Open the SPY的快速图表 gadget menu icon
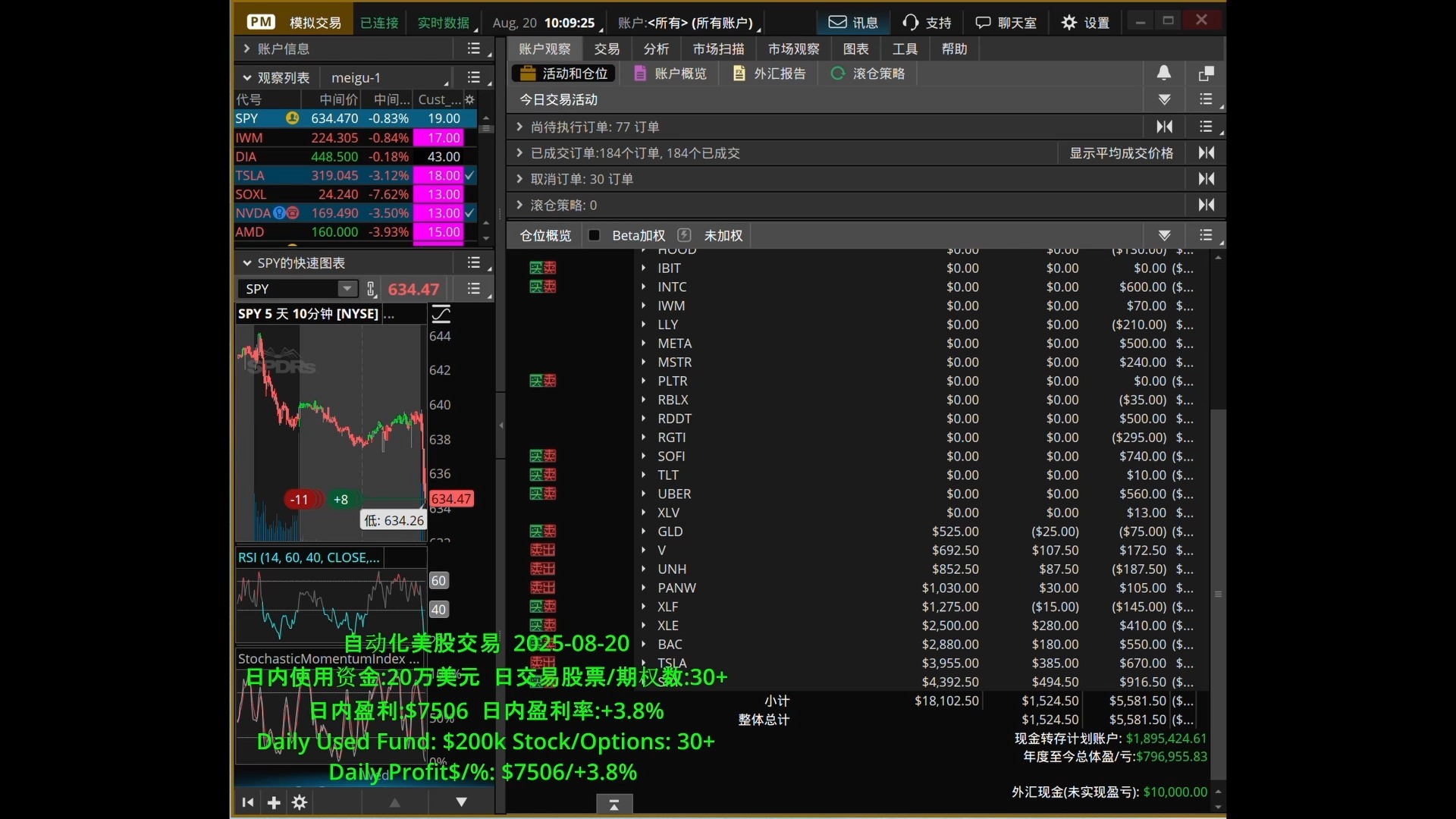This screenshot has height=819, width=1456. (474, 262)
